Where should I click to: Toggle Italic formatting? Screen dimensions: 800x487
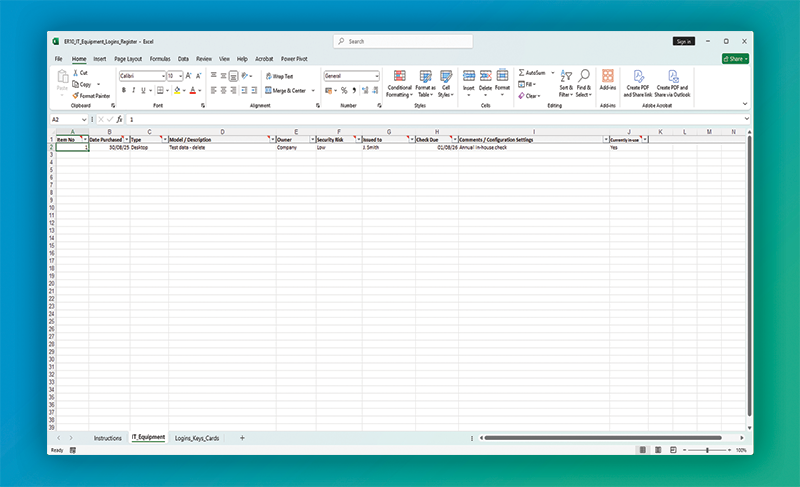(134, 90)
